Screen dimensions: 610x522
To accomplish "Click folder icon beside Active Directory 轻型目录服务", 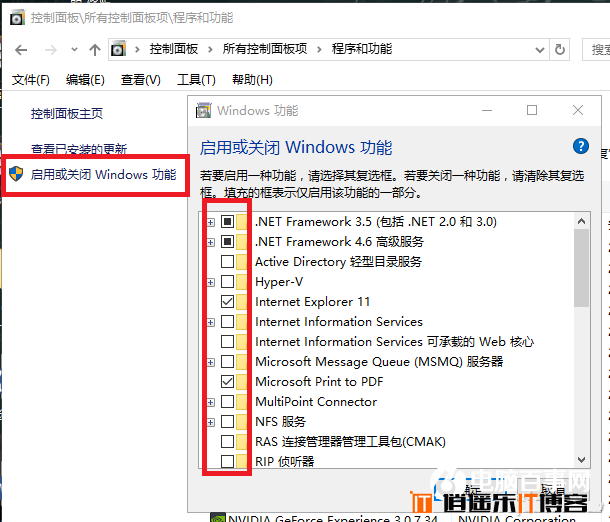I will click(242, 261).
